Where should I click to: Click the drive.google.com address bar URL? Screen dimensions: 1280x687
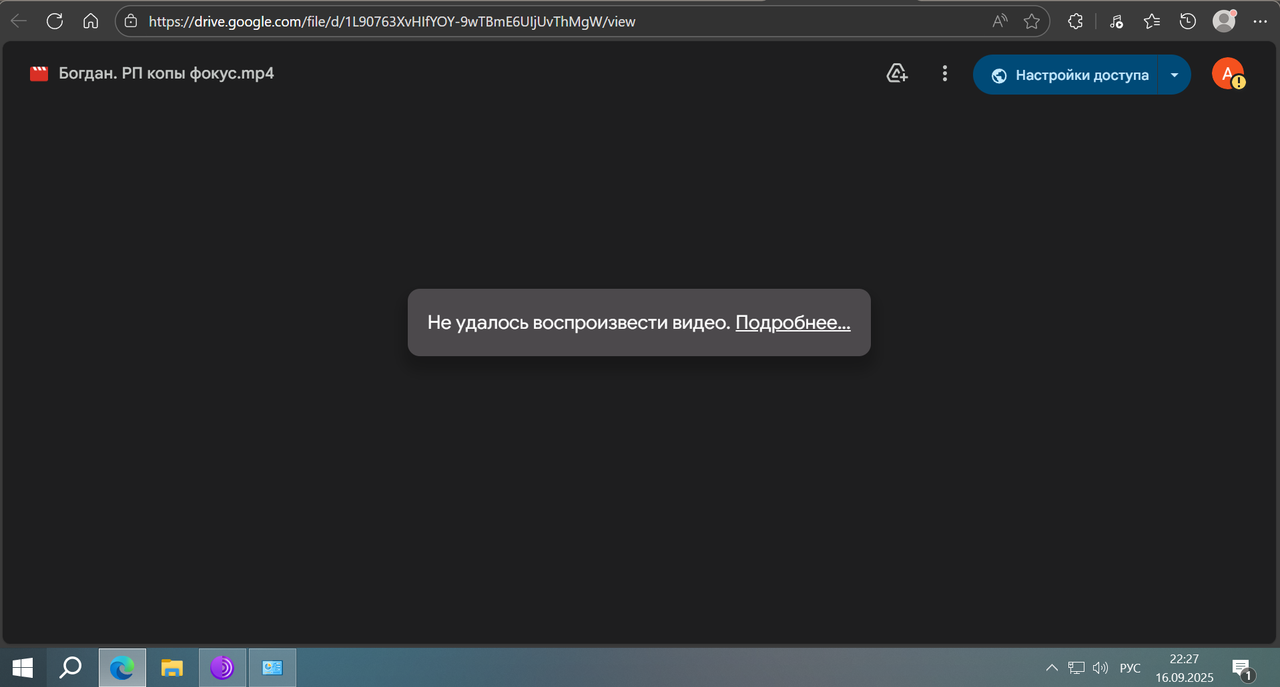click(x=391, y=21)
